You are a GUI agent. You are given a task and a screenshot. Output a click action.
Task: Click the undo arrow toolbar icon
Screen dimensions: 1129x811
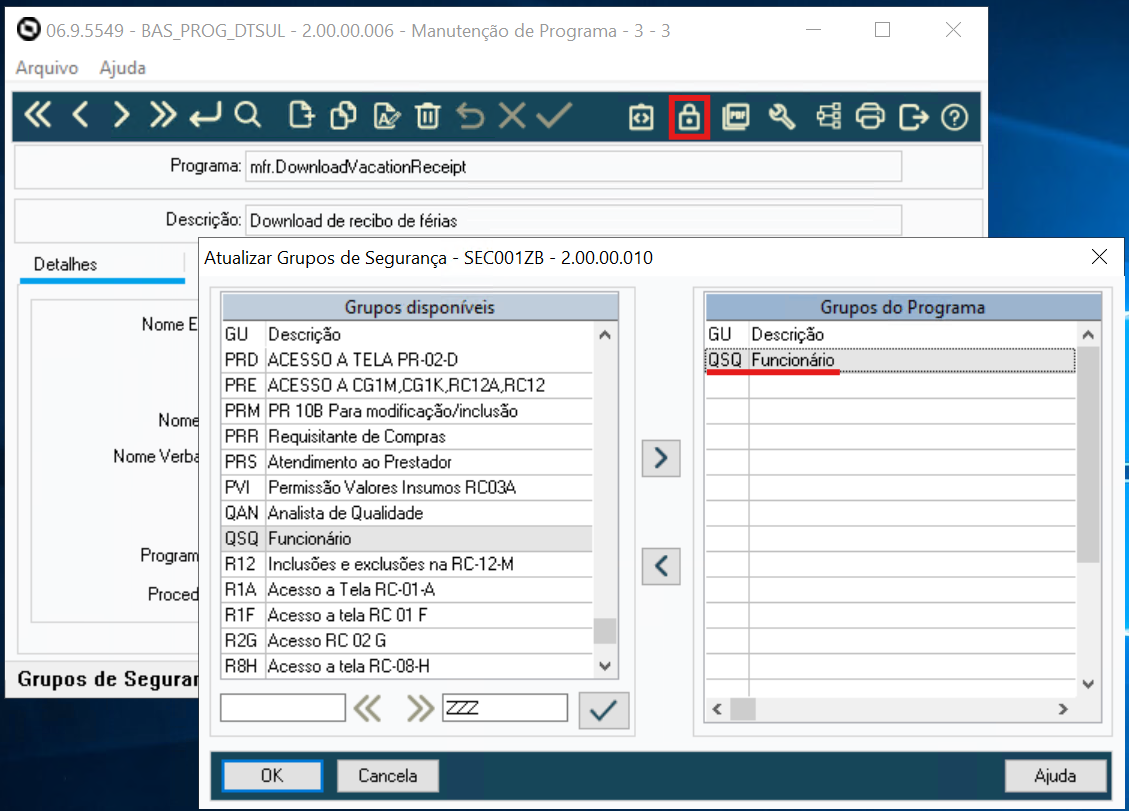click(471, 115)
